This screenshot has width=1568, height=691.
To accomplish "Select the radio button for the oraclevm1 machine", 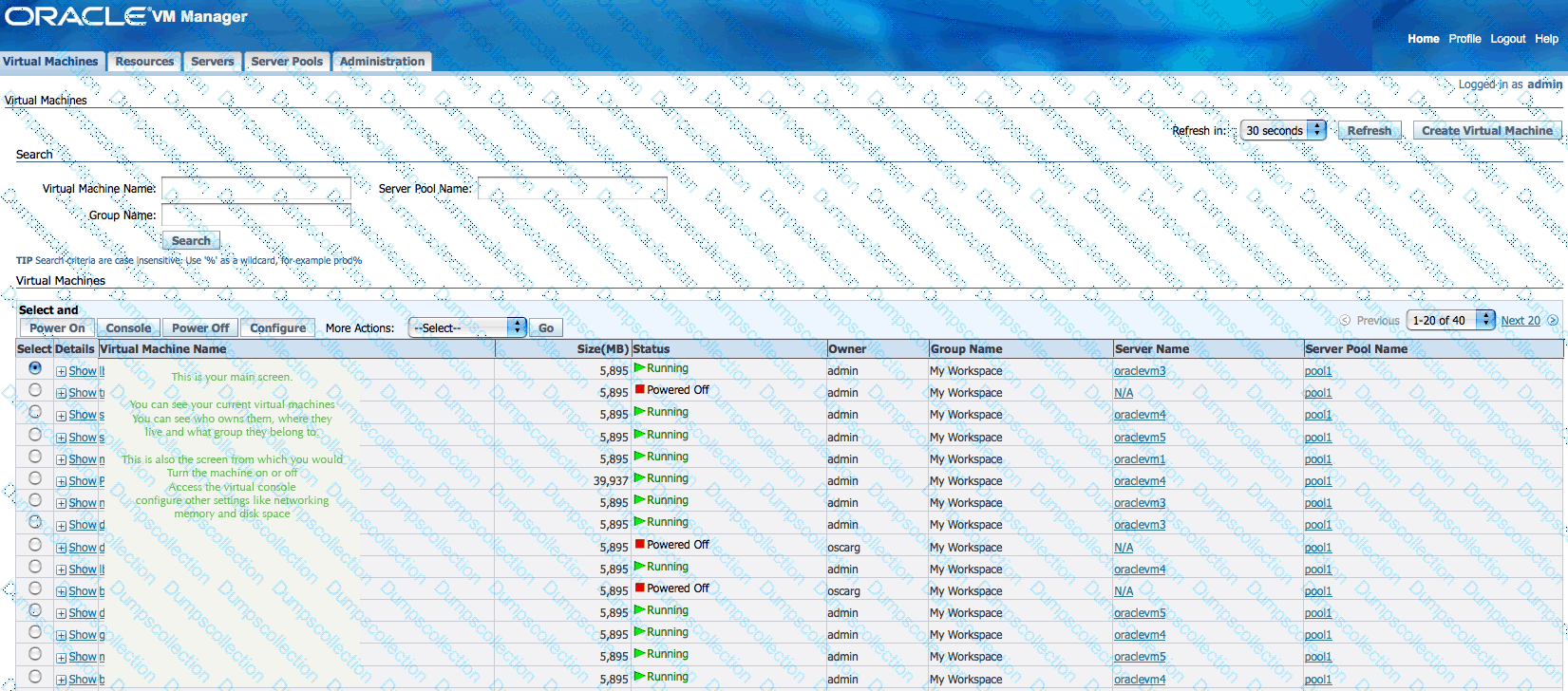I will (x=35, y=457).
